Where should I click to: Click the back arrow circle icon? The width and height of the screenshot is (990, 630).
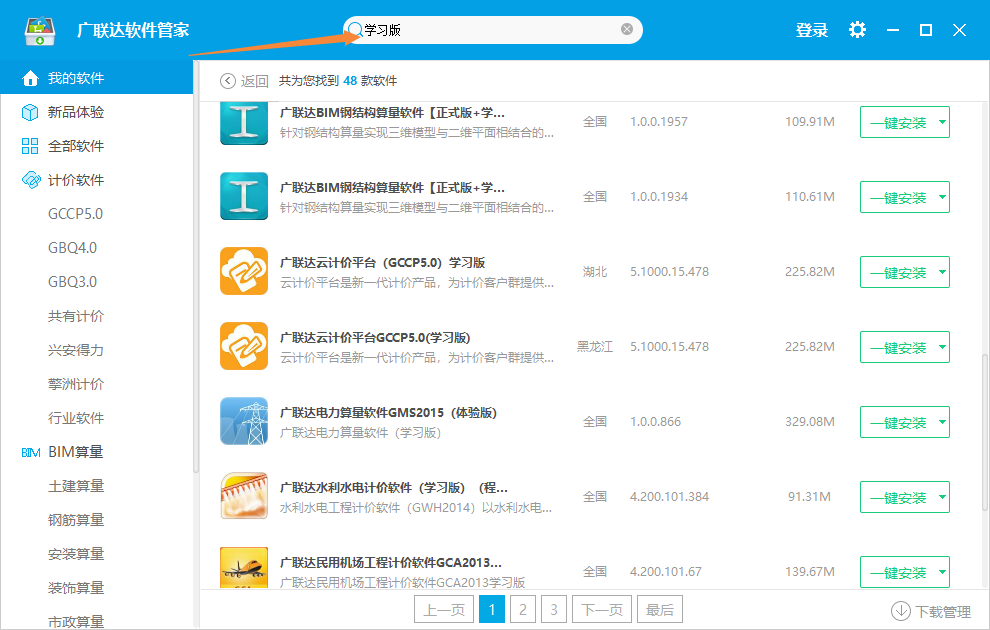click(x=227, y=81)
